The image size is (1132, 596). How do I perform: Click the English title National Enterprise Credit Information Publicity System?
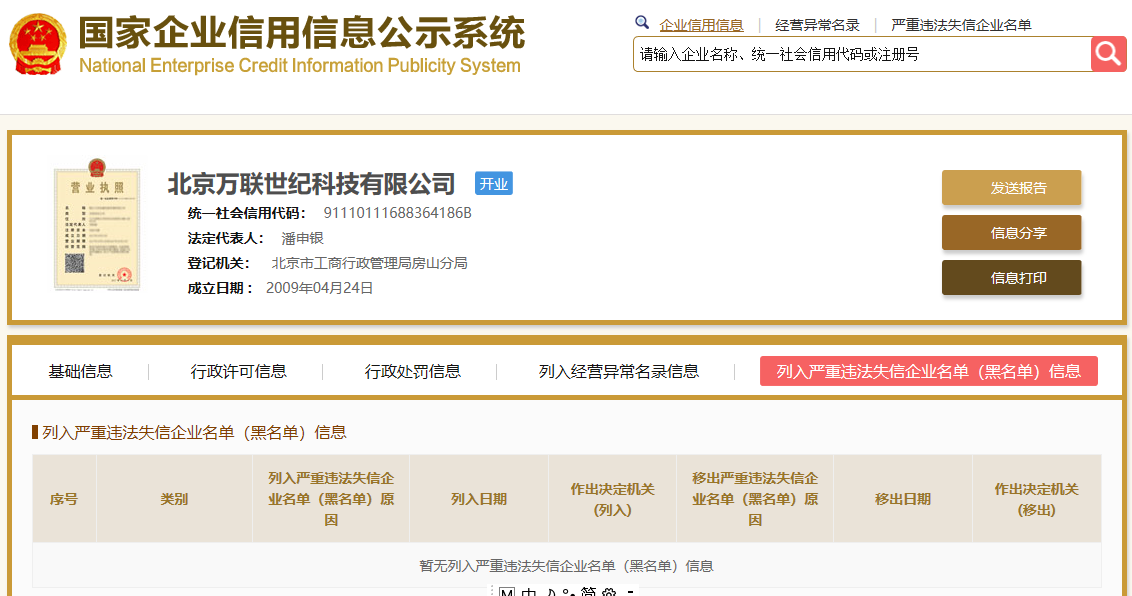(300, 66)
